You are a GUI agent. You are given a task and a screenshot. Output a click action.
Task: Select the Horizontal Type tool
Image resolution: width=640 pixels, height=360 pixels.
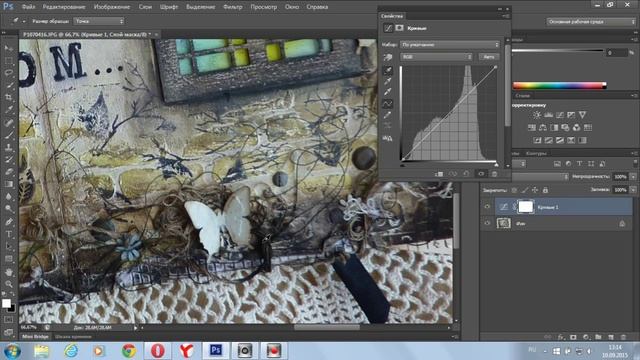(9, 234)
